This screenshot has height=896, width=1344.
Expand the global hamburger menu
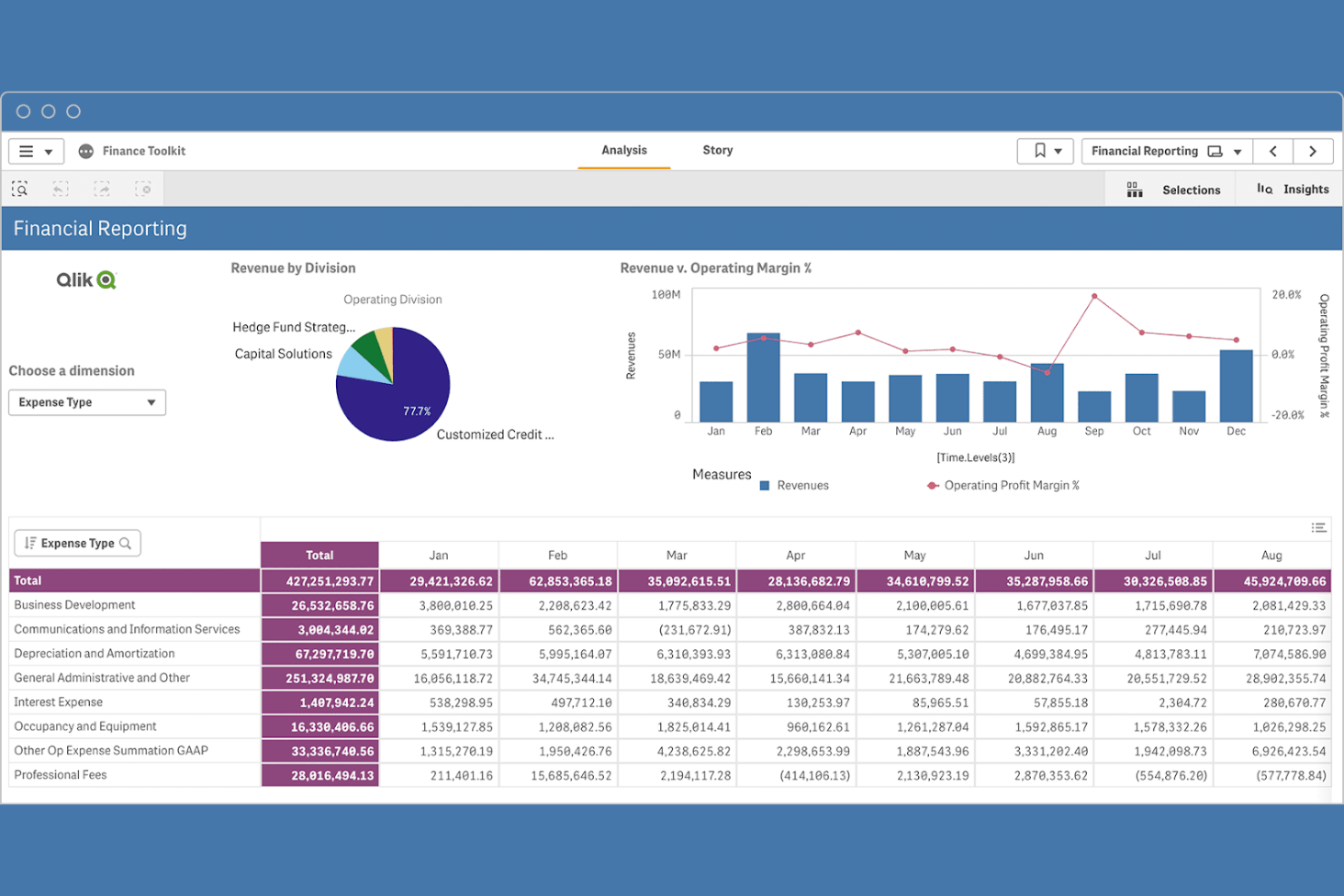pyautogui.click(x=35, y=151)
